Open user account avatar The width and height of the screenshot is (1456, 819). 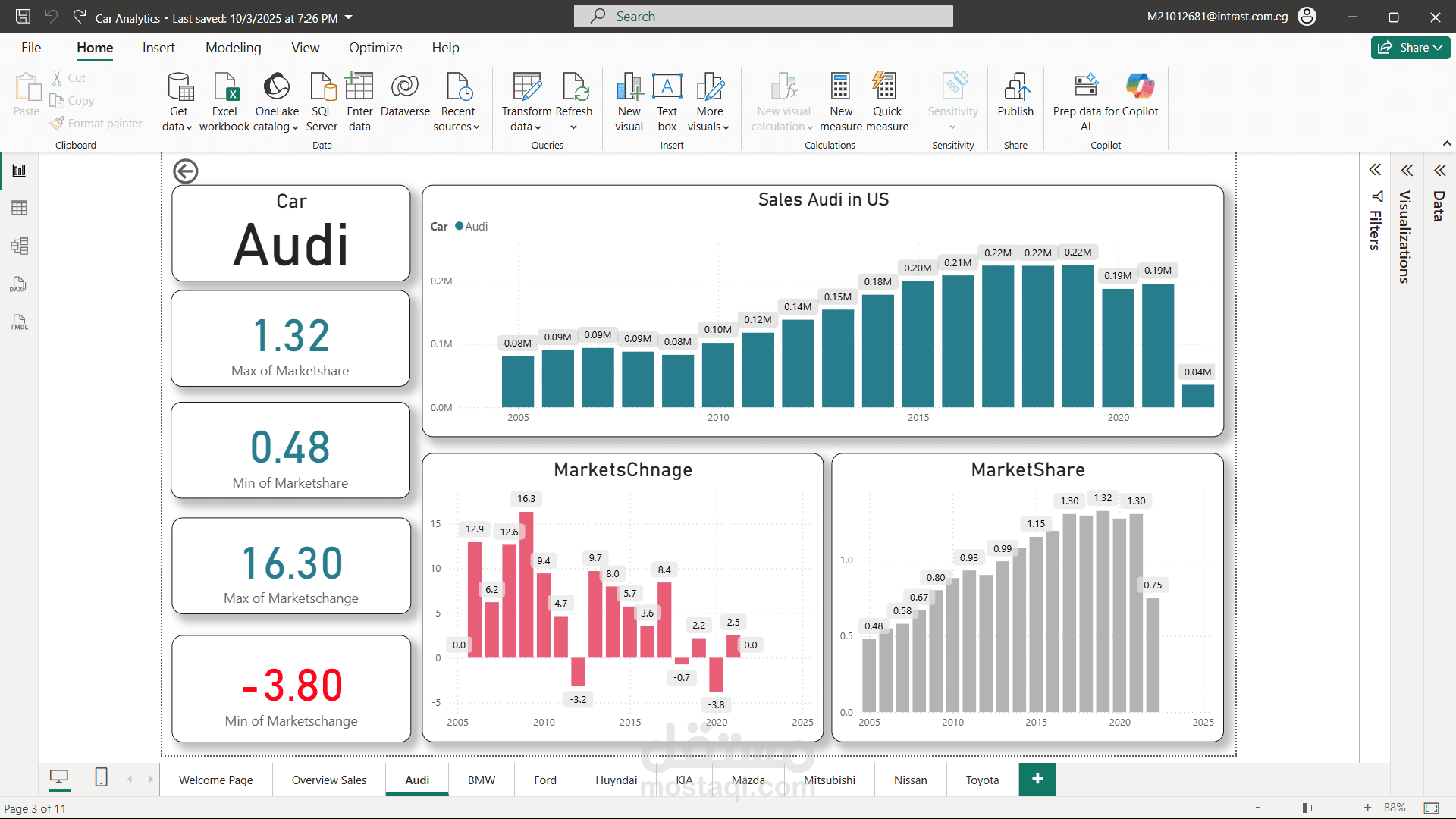click(1307, 16)
